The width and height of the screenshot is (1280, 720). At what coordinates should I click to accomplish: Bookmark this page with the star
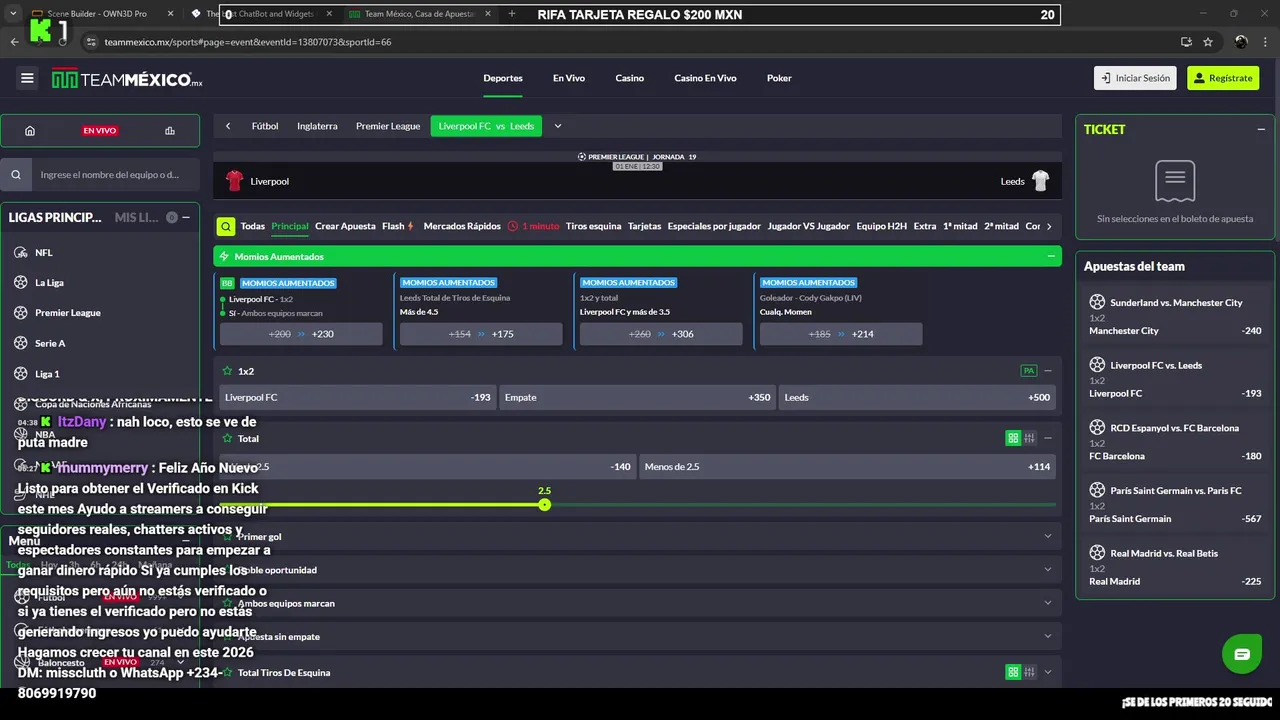(x=1208, y=42)
